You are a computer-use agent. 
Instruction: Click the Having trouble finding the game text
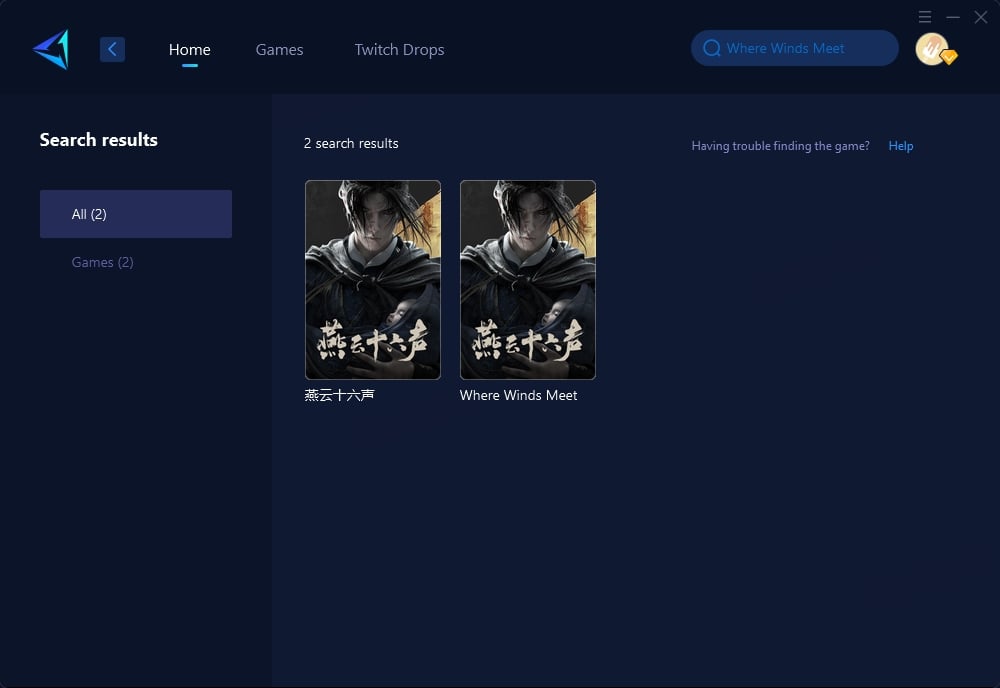pyautogui.click(x=780, y=146)
